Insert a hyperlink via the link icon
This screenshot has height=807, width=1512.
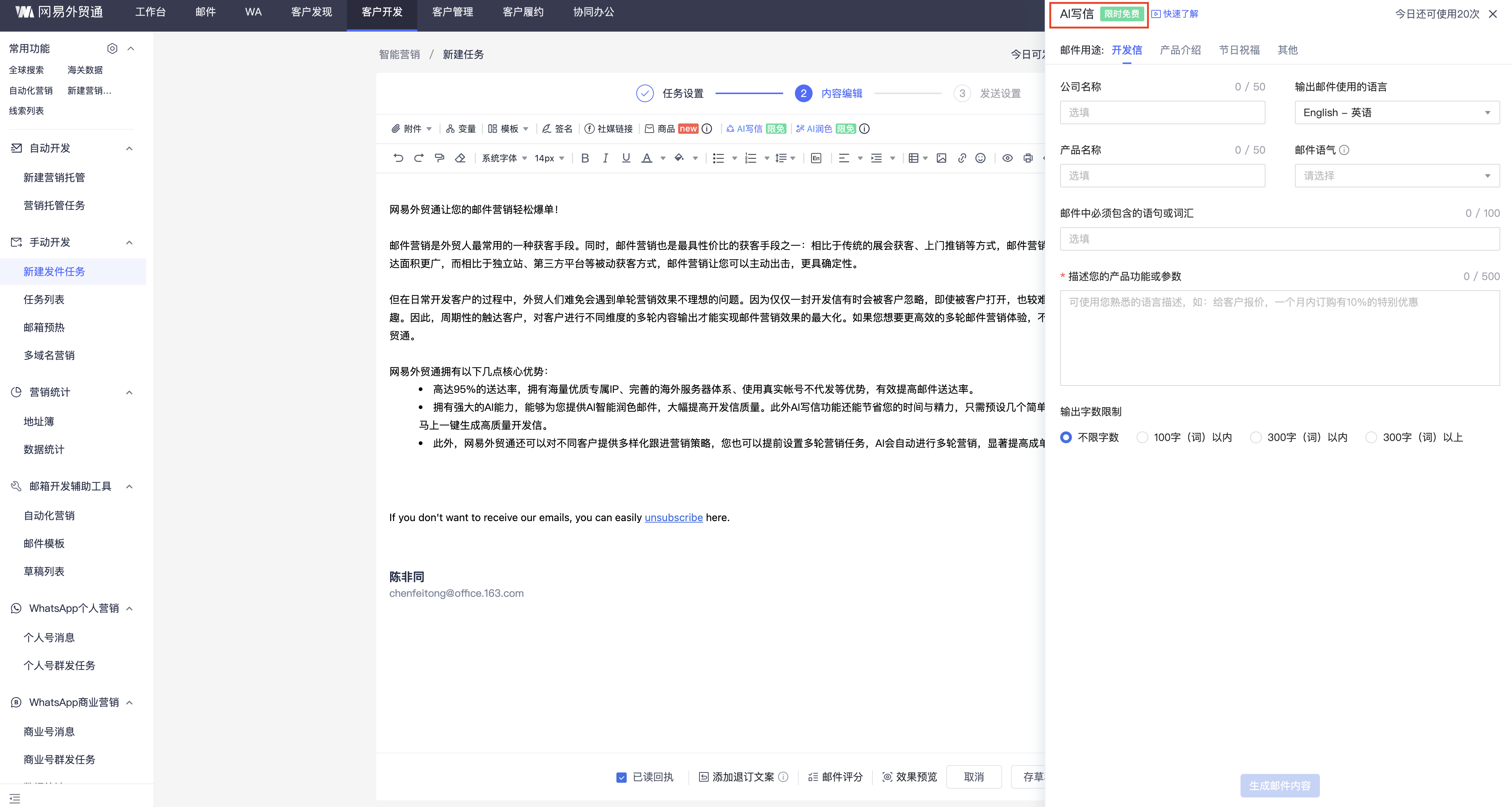[961, 158]
